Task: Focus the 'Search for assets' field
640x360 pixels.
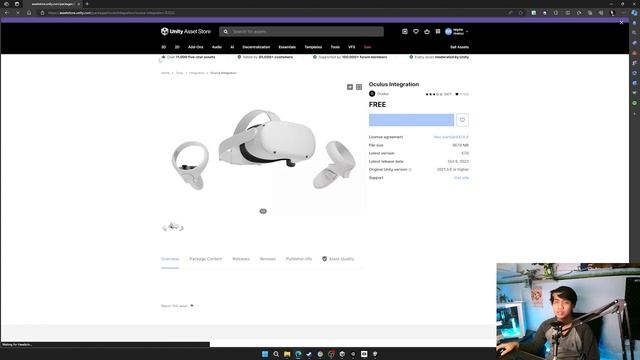Action: click(301, 31)
